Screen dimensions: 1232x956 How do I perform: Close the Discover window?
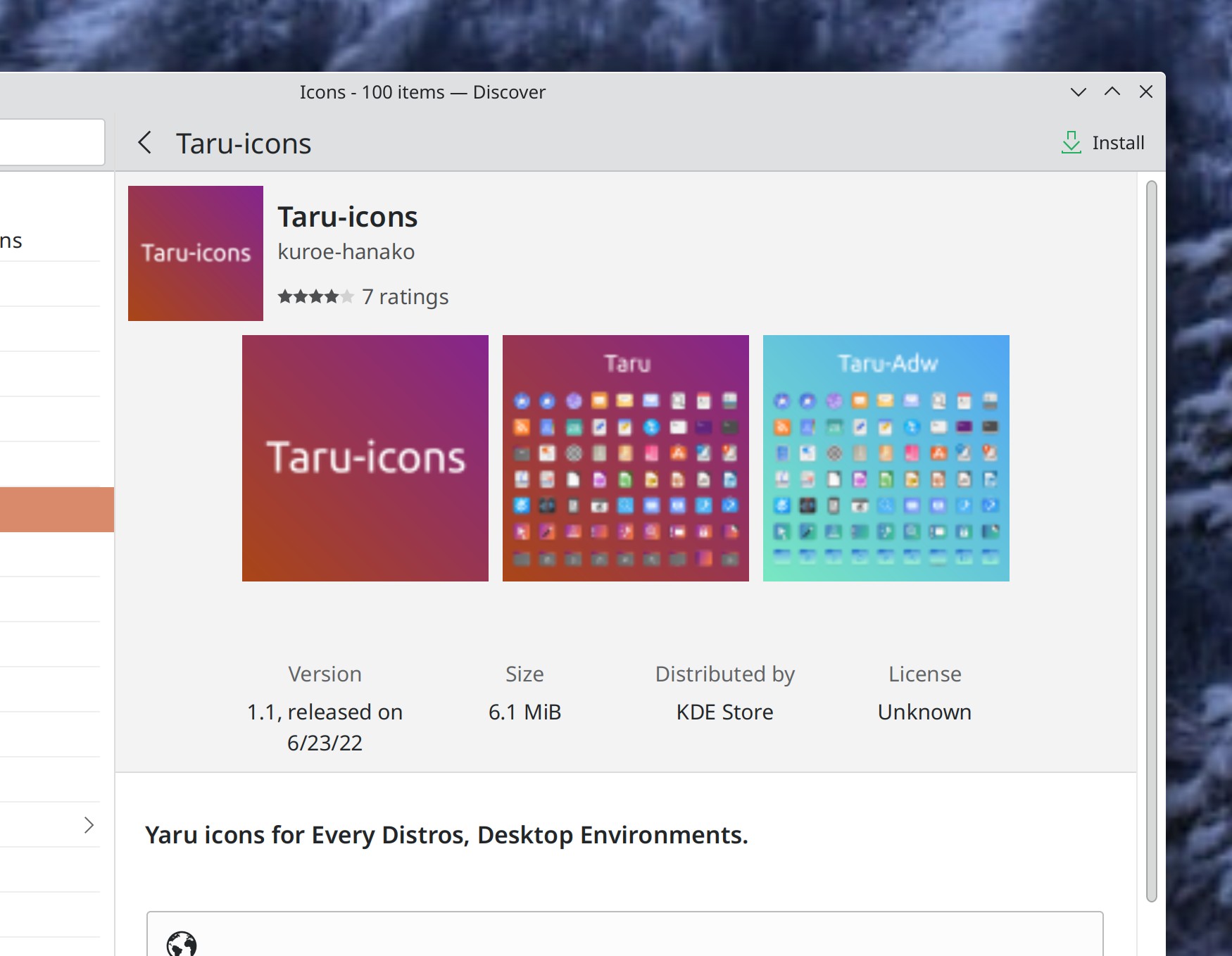click(1146, 92)
